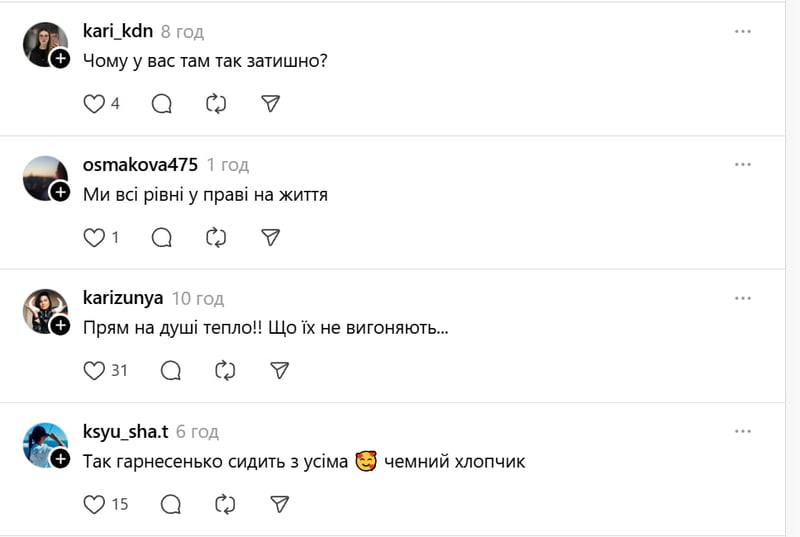Viewport: 800px width, 537px height.
Task: Share kari_kdn's comment via send icon
Action: click(270, 103)
